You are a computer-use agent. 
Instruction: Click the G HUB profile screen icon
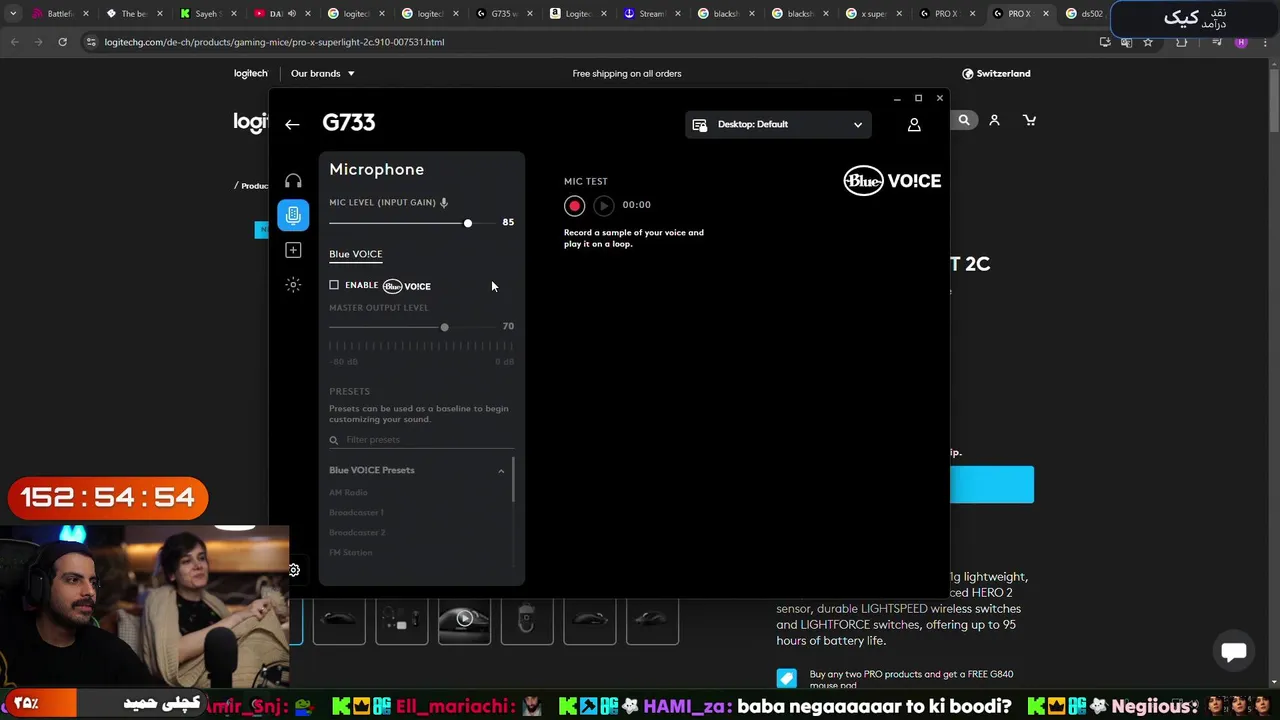click(699, 124)
